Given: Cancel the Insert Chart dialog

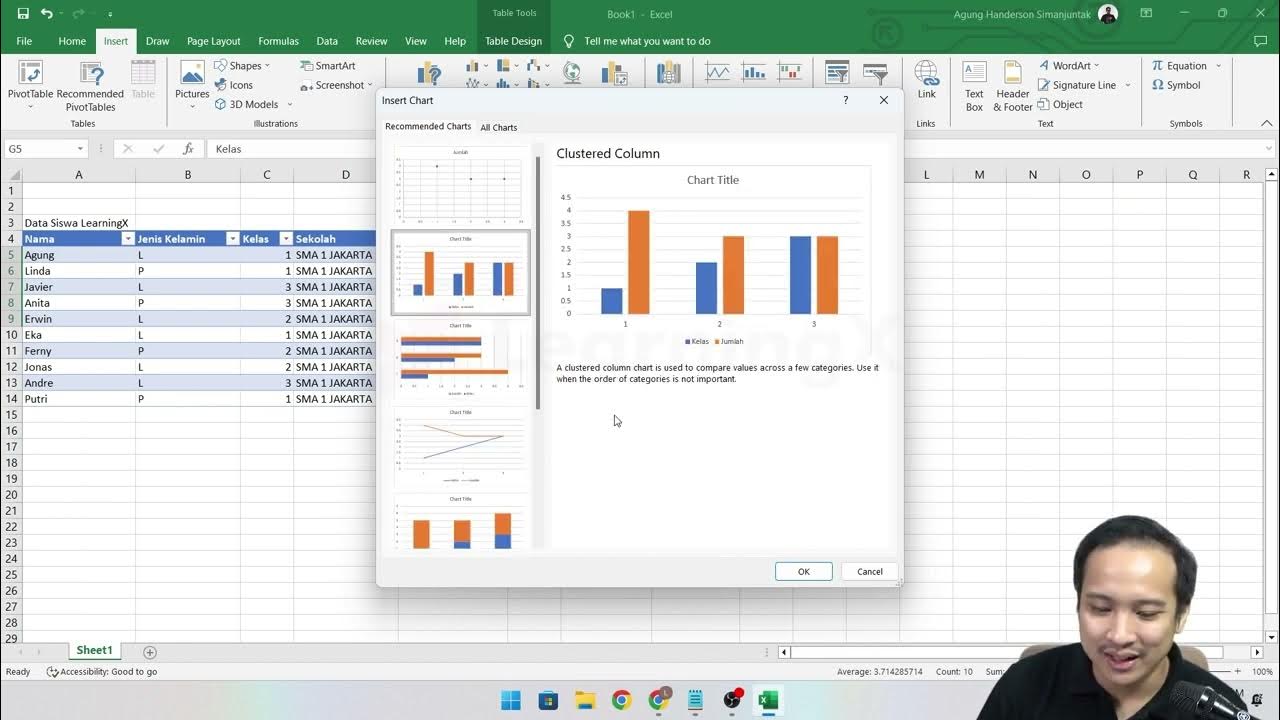Looking at the screenshot, I should [x=870, y=571].
